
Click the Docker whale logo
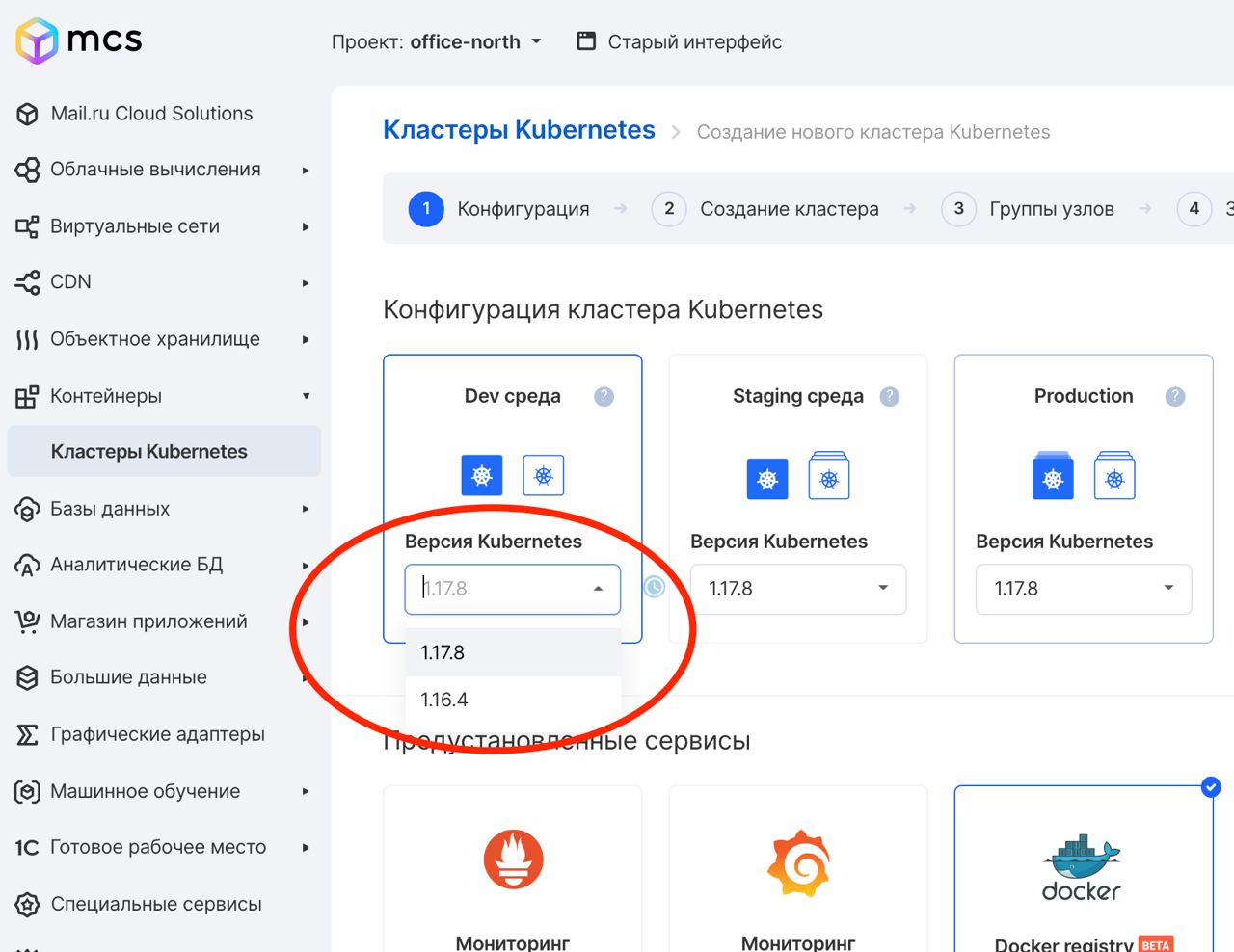[1083, 867]
